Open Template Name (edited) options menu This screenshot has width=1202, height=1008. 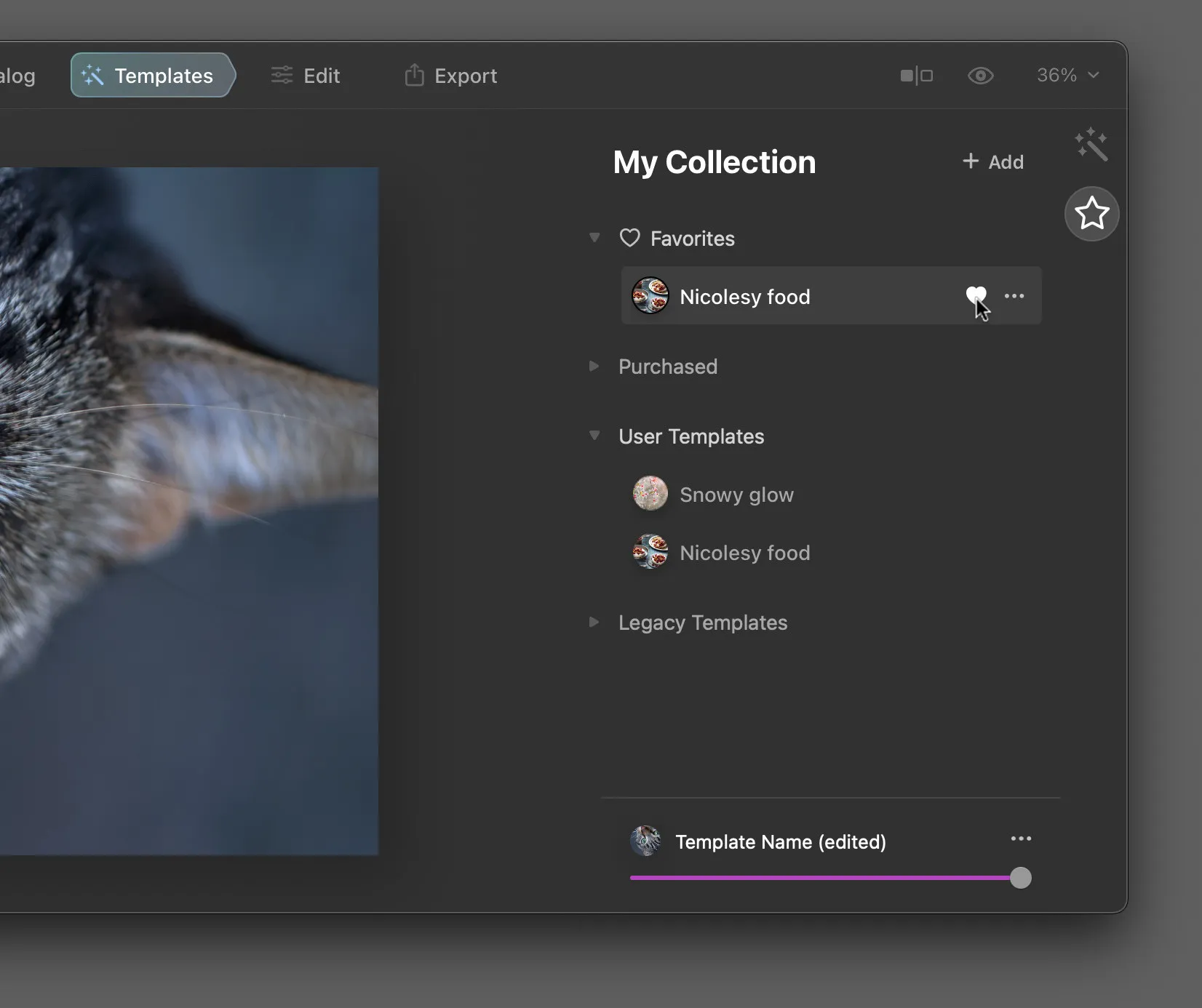coord(1021,839)
